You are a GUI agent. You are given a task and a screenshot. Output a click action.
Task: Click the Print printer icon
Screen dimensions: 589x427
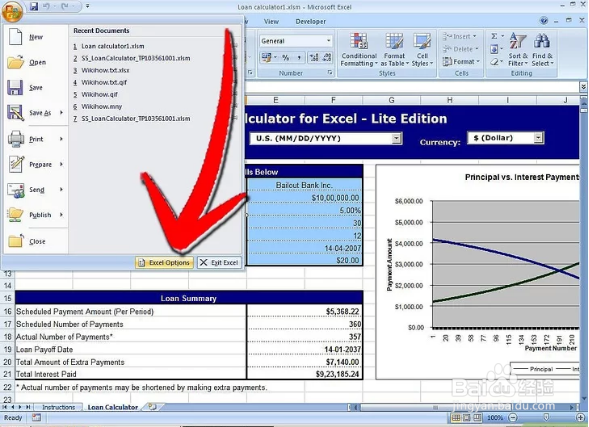[16, 139]
